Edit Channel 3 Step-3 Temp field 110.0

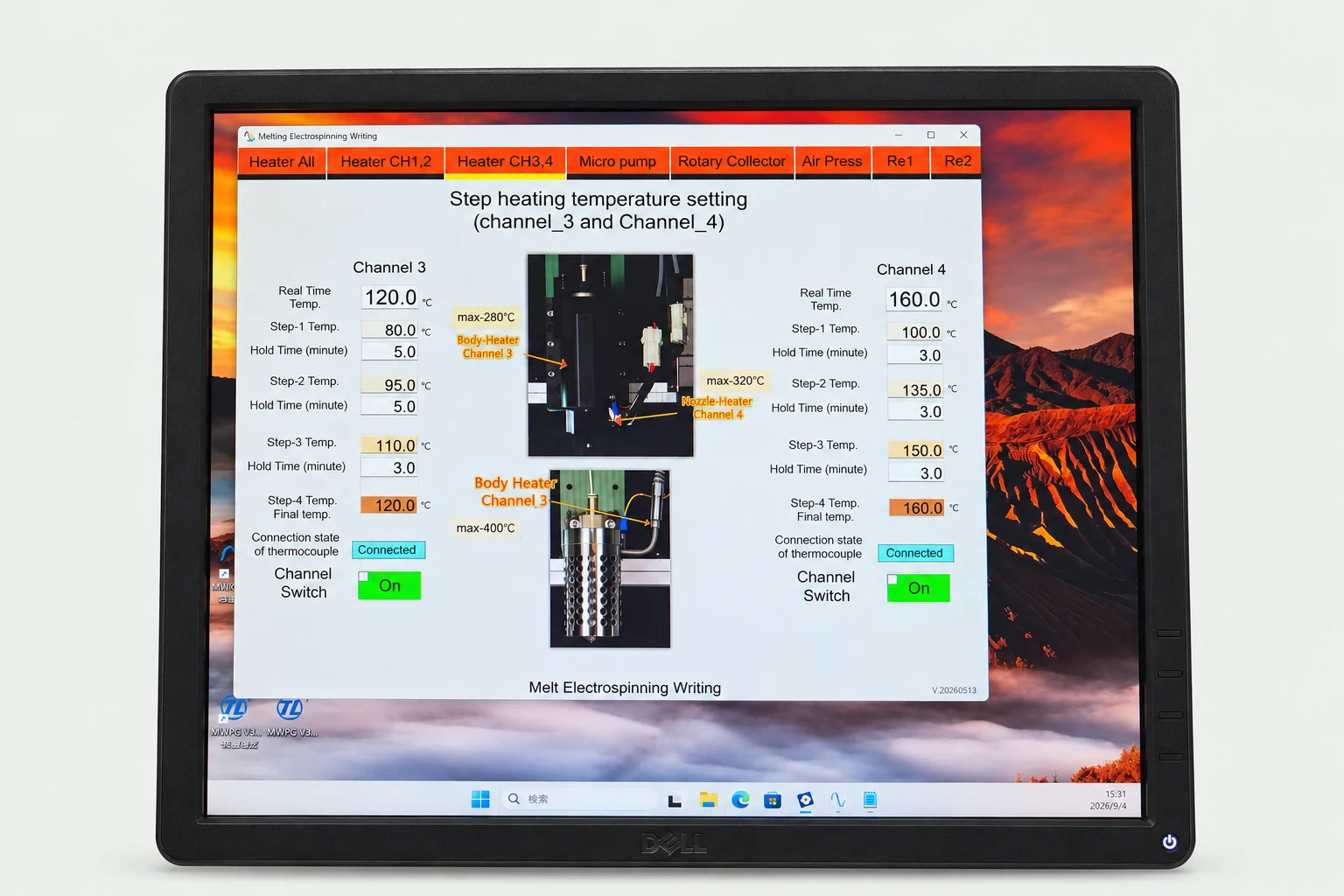tap(389, 445)
